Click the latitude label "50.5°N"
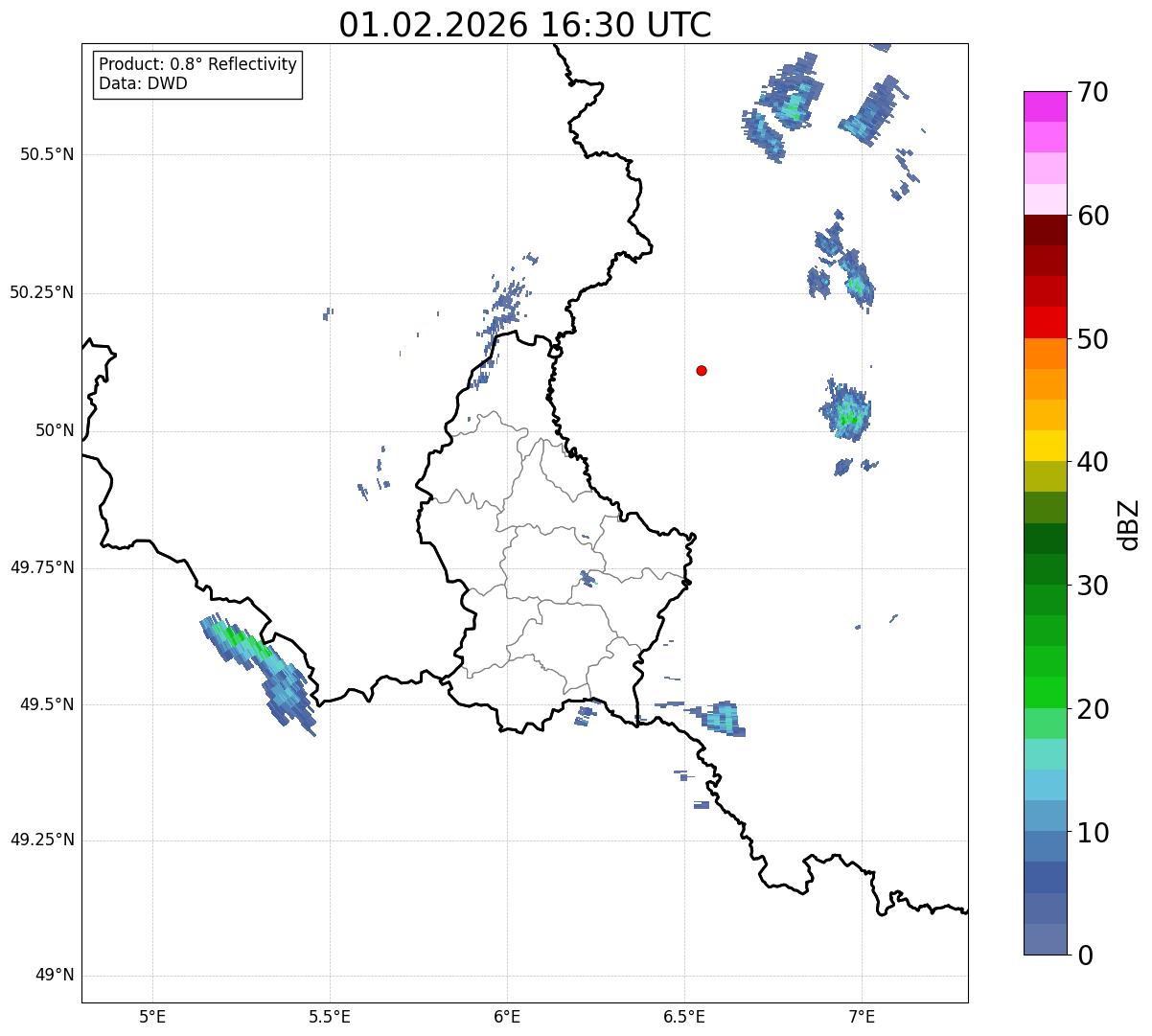Image resolution: width=1152 pixels, height=1036 pixels. tap(47, 154)
